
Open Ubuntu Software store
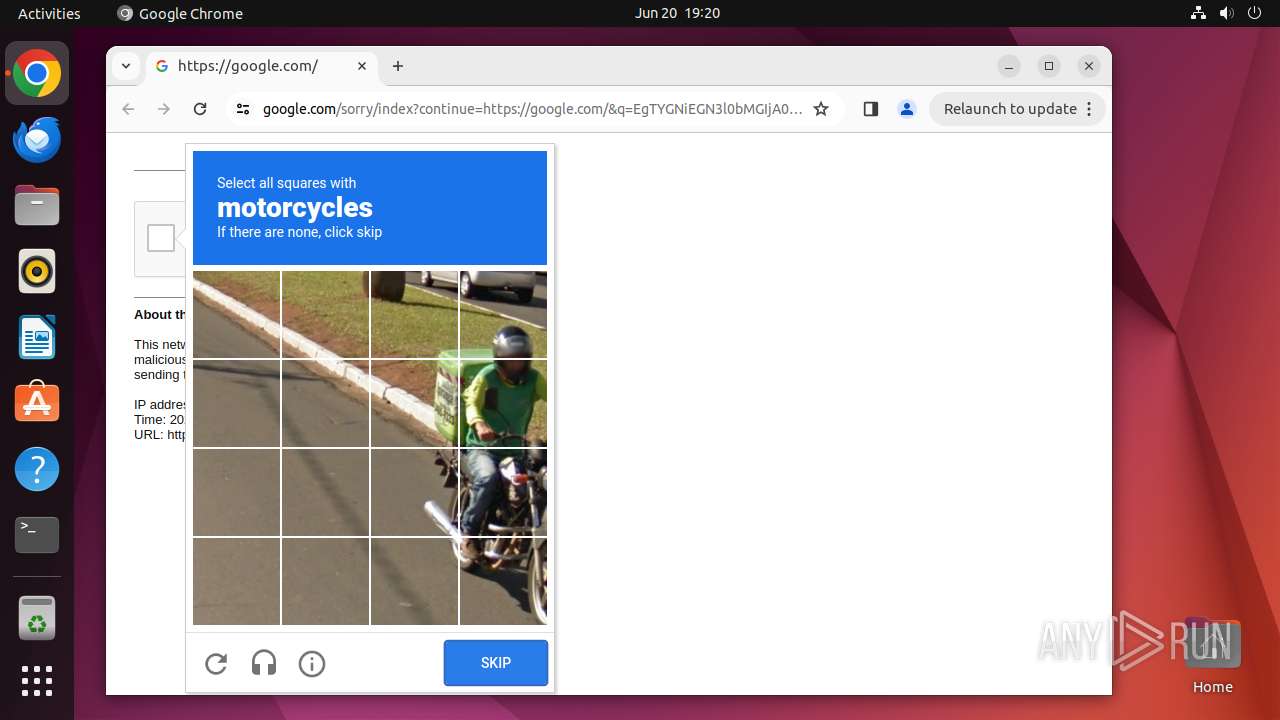tap(37, 403)
